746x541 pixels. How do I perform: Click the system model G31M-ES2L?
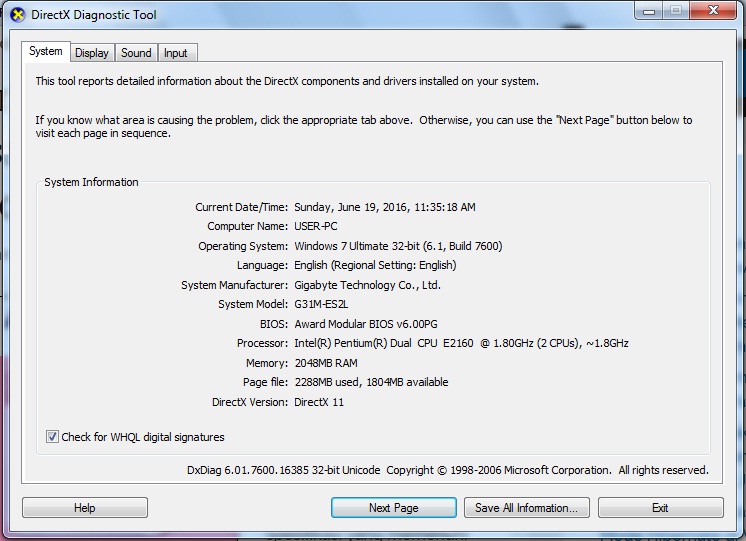(x=321, y=304)
